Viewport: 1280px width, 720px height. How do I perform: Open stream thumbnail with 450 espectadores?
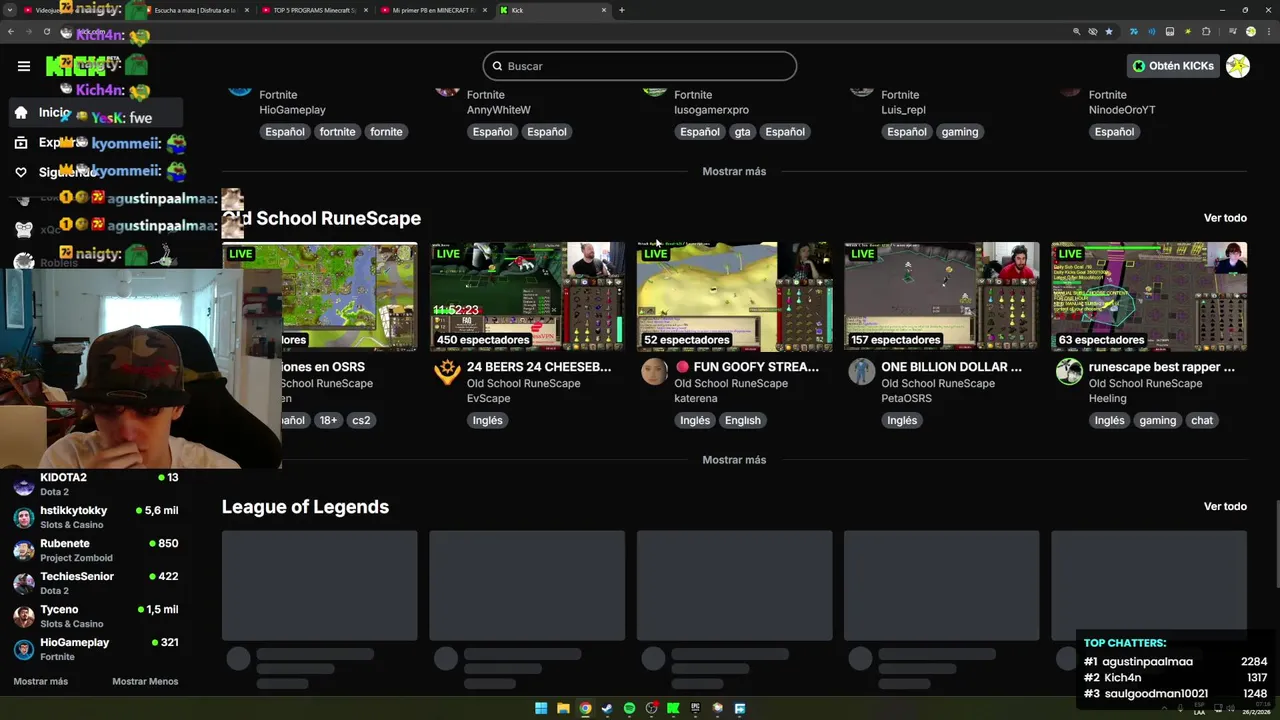click(x=527, y=296)
